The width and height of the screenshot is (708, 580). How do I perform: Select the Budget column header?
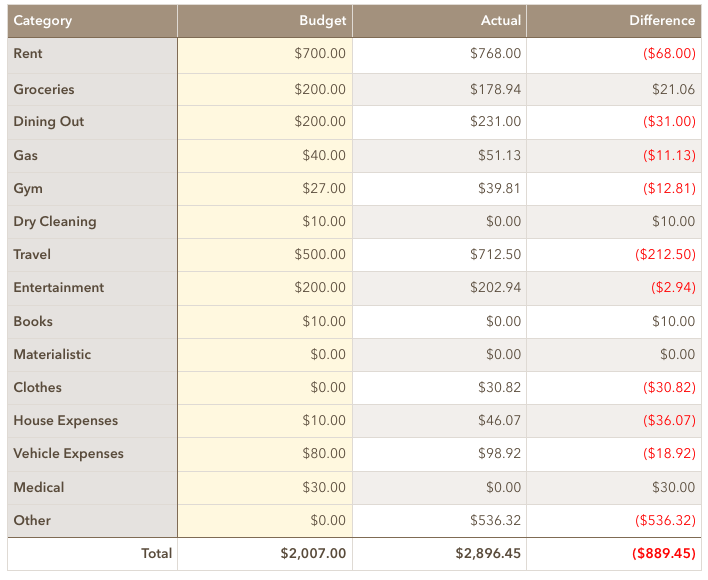(x=265, y=21)
